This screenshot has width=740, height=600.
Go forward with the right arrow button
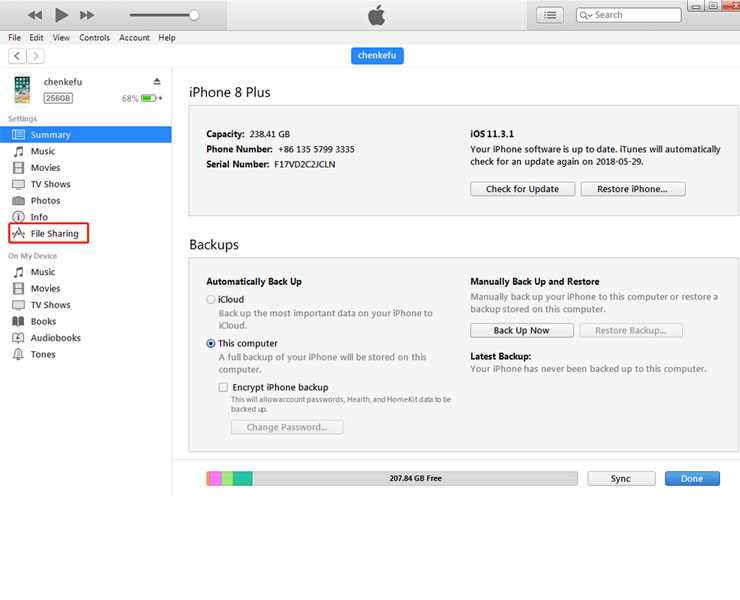click(x=35, y=56)
